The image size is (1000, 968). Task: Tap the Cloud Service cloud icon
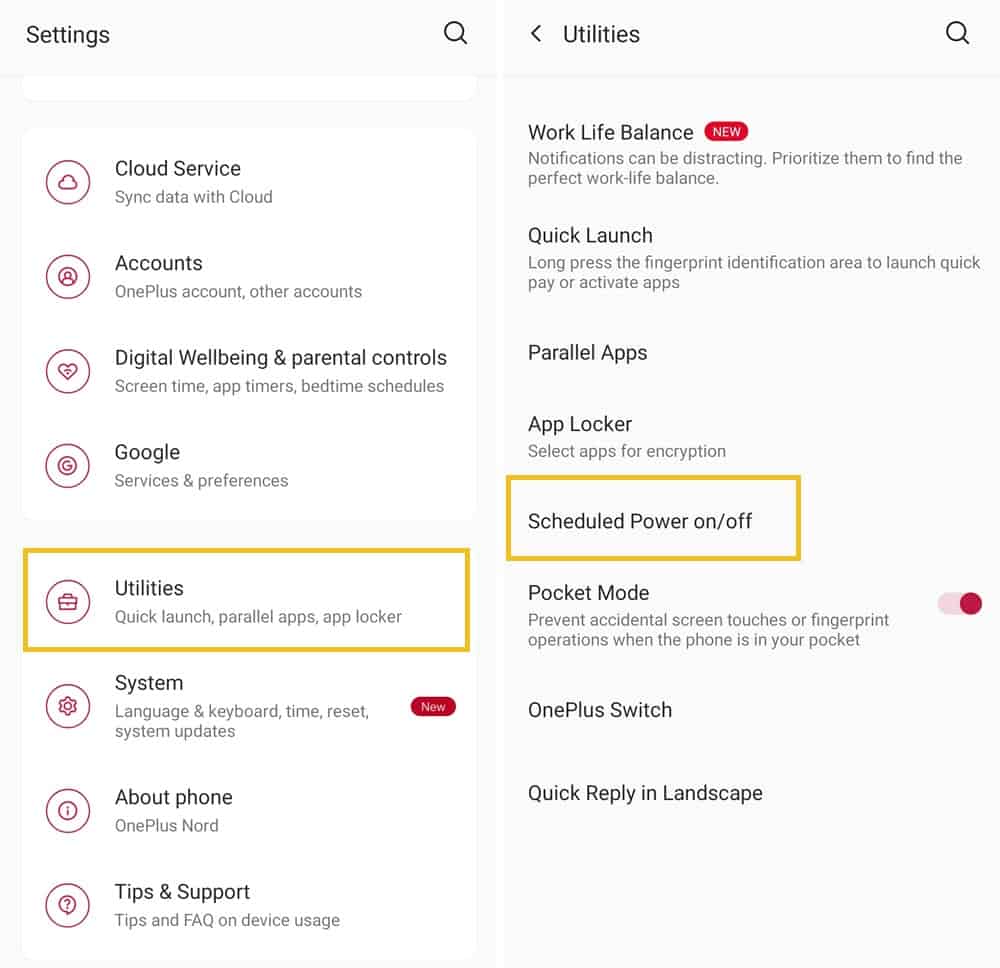[x=68, y=182]
